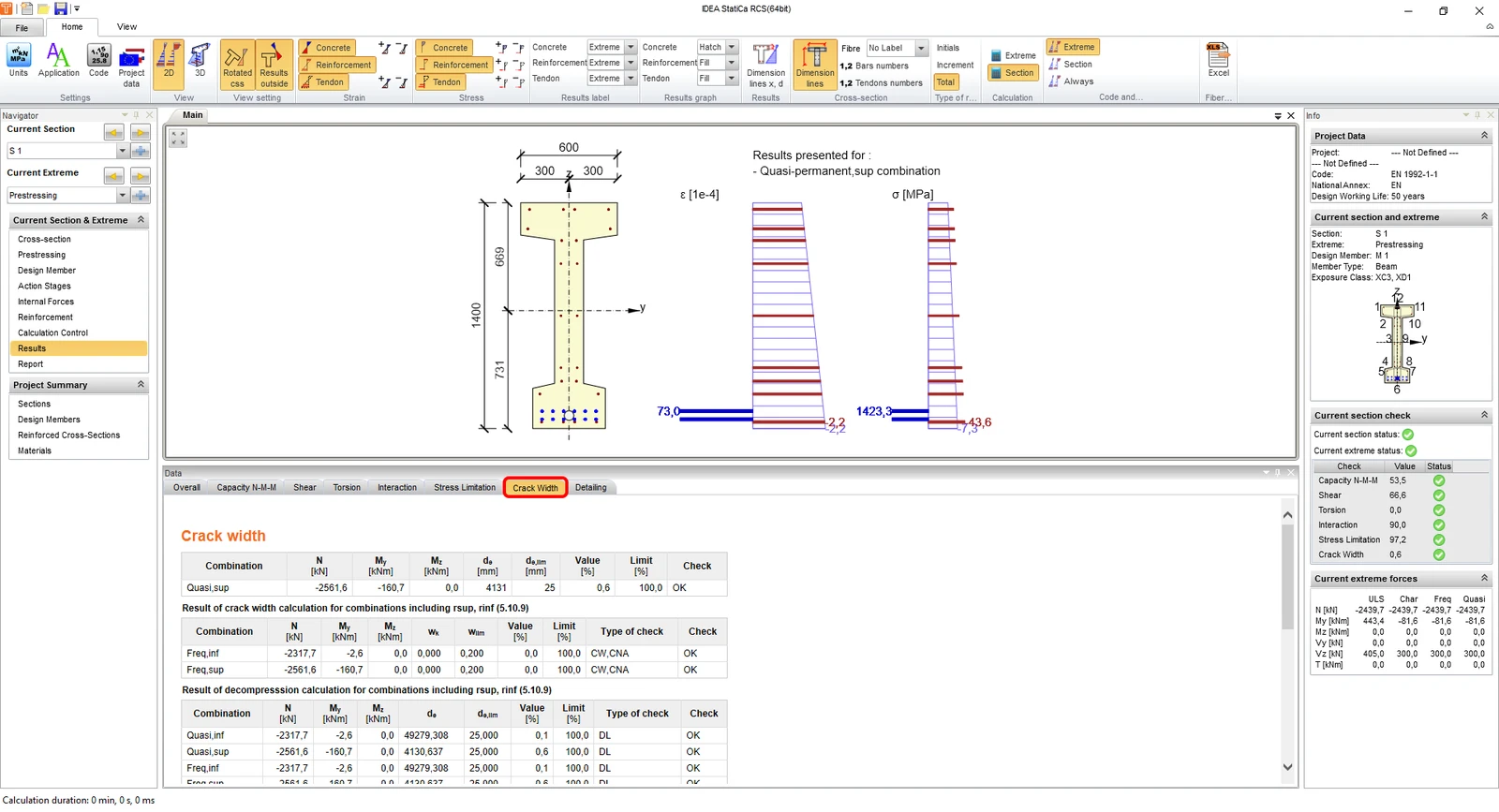Click the save icon in quick access toolbar
The image size is (1499, 812).
pos(61,8)
